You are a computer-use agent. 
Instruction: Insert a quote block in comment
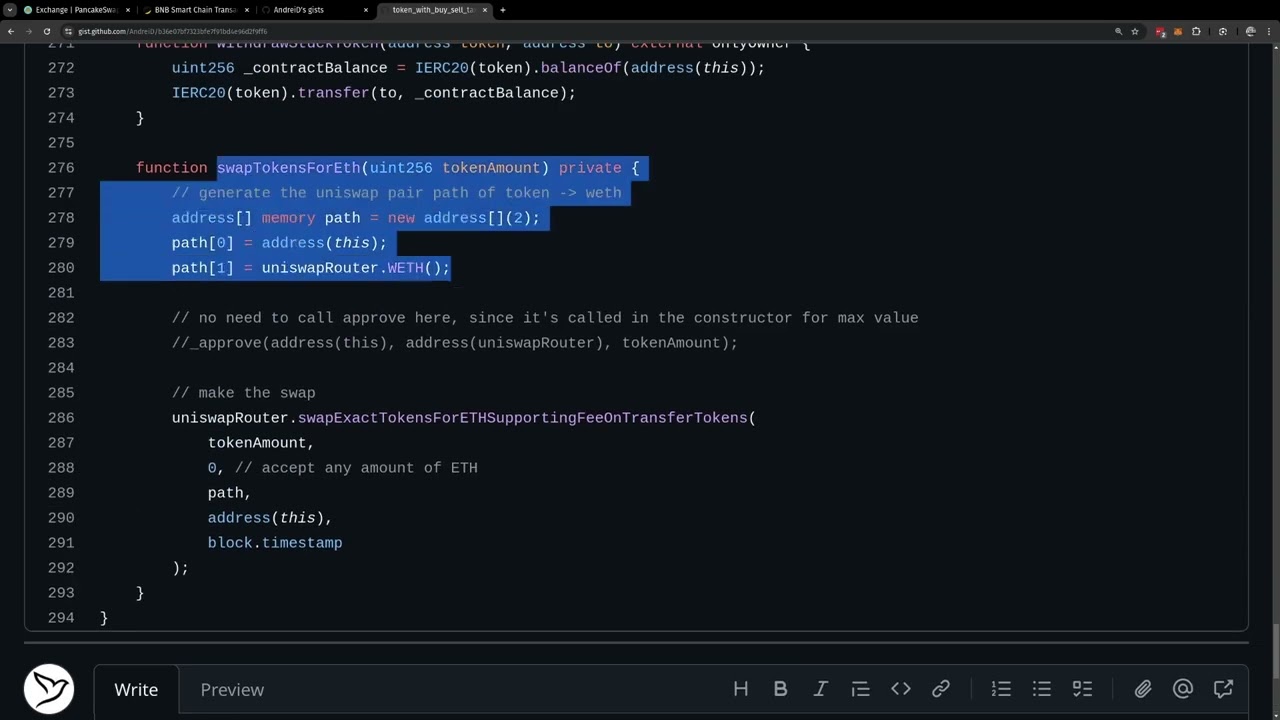(x=860, y=689)
